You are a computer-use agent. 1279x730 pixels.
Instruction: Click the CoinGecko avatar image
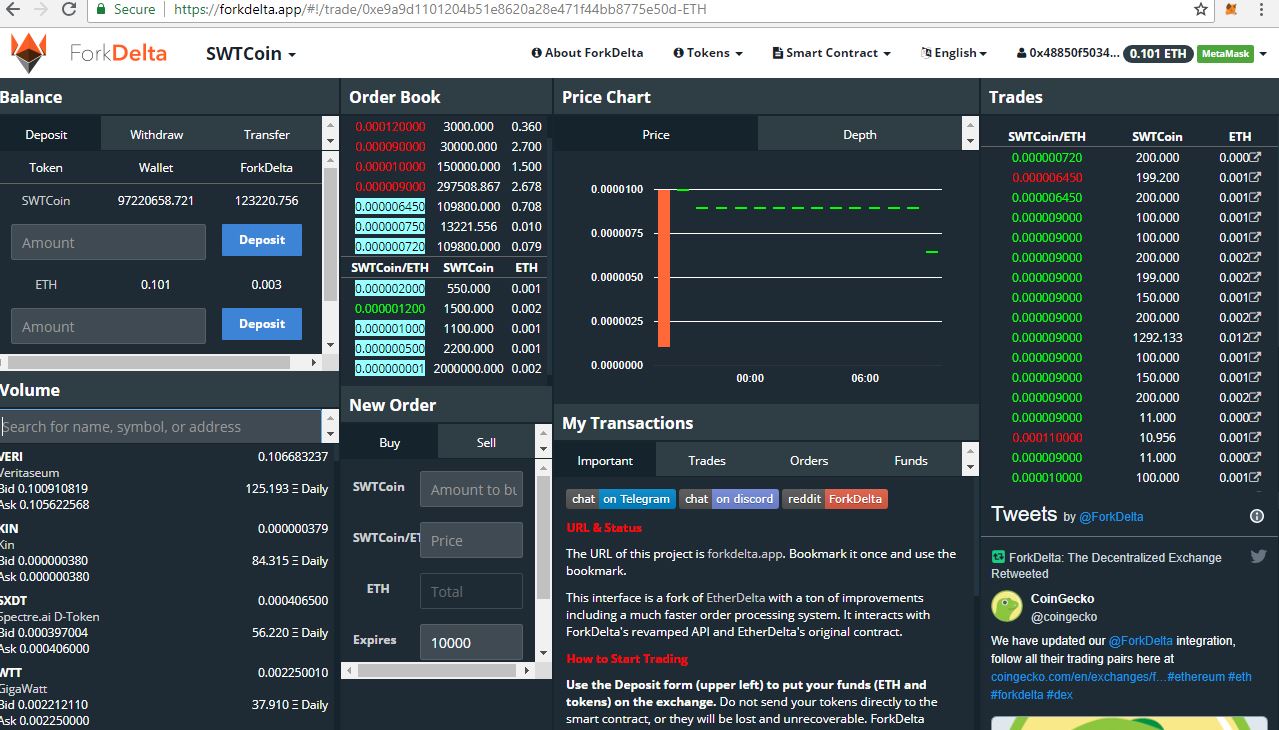(1006, 606)
